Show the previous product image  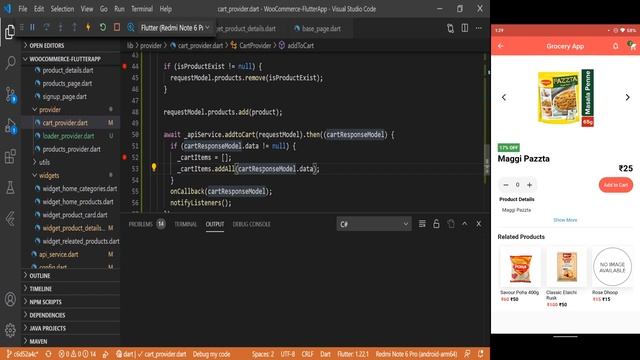pos(504,97)
